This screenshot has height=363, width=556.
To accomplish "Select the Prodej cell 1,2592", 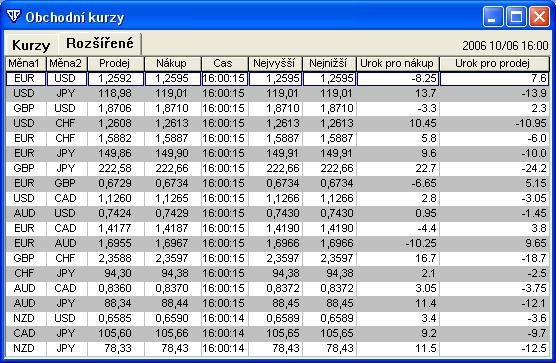I will coord(116,79).
